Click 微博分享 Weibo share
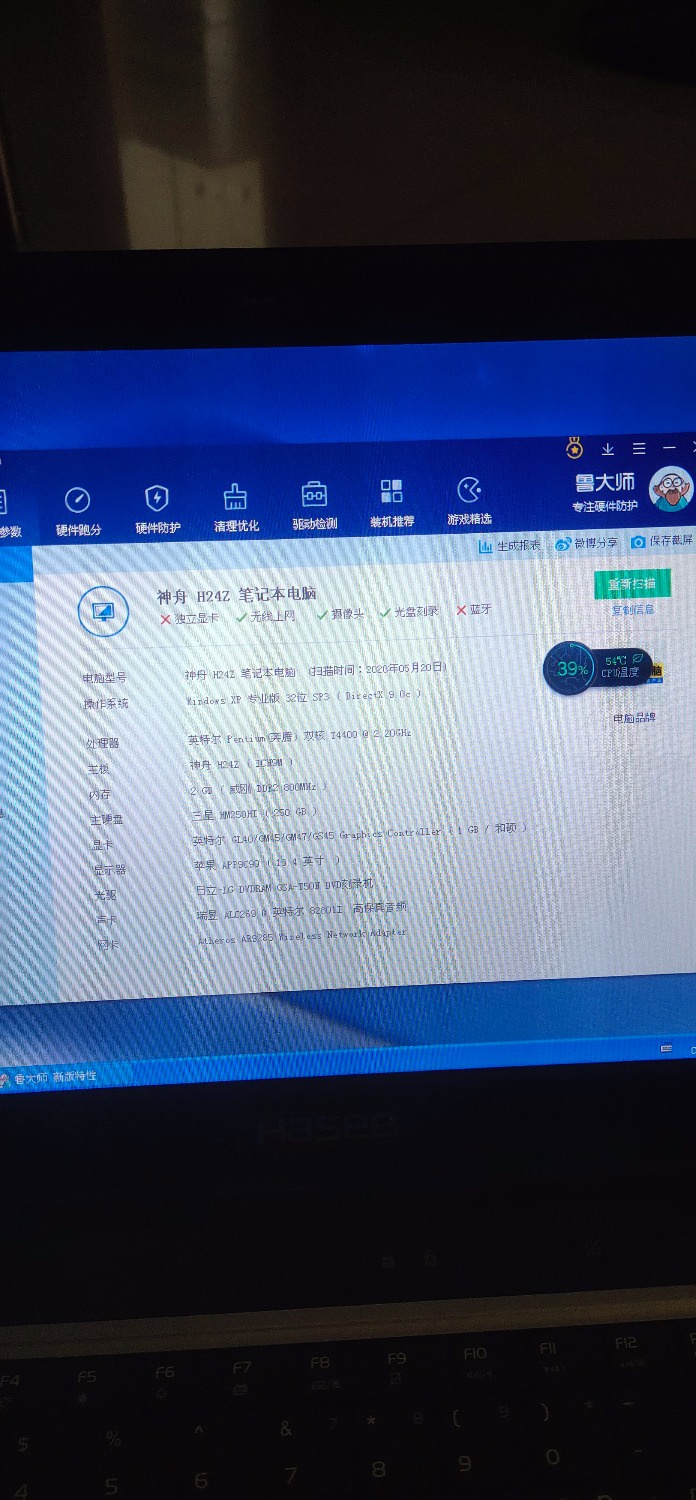This screenshot has width=696, height=1500. coord(587,544)
